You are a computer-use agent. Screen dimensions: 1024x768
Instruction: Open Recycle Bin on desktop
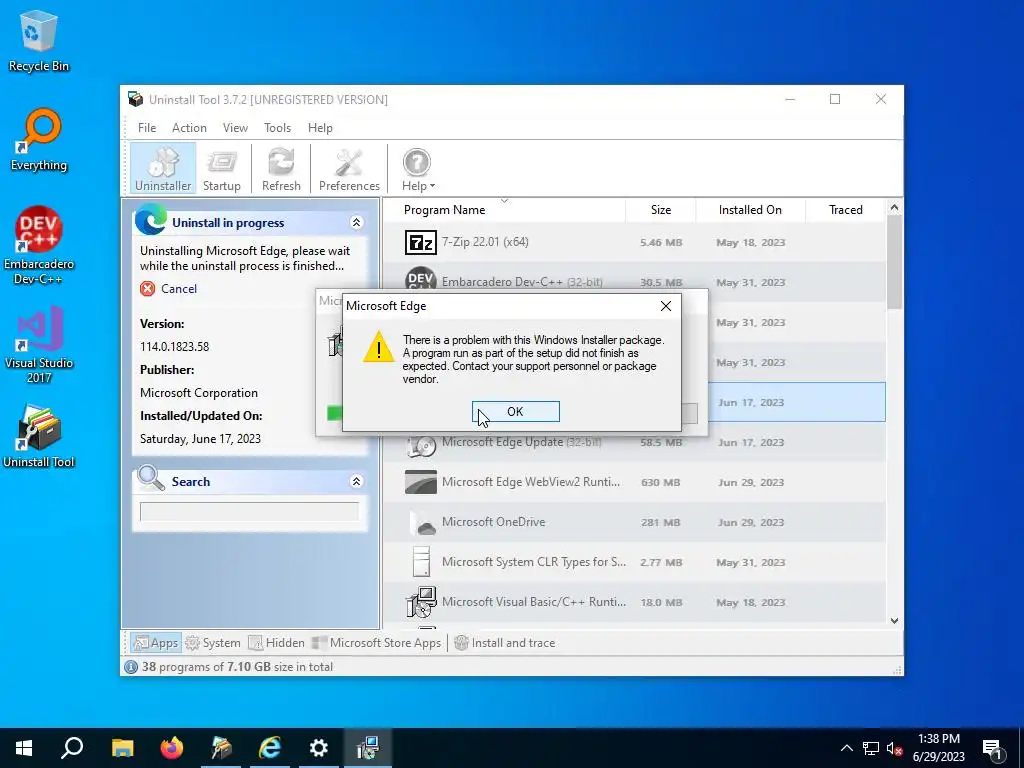(x=39, y=40)
